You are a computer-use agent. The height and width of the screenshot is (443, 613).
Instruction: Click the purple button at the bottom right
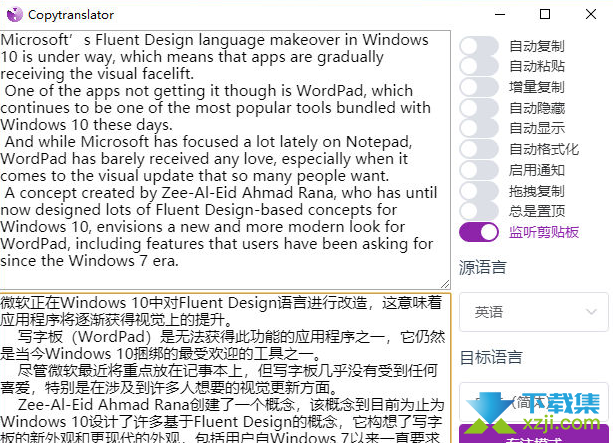point(534,434)
